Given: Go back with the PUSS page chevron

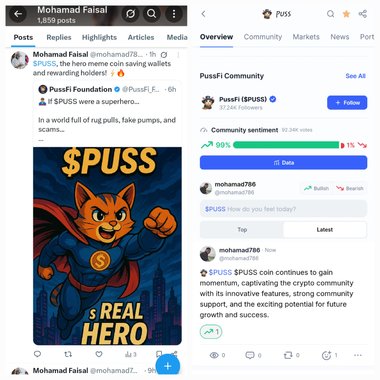Looking at the screenshot, I should [204, 14].
